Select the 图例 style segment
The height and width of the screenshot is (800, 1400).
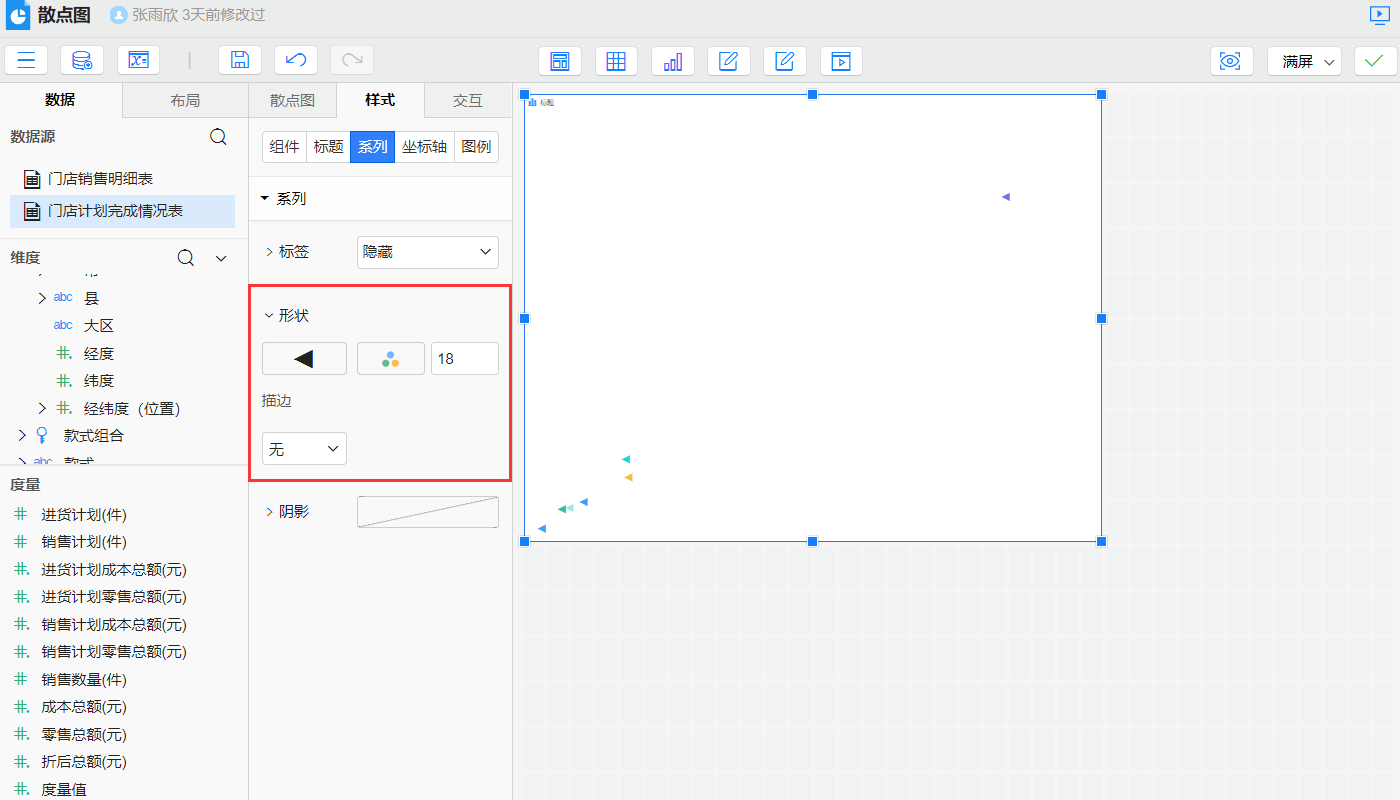pos(476,147)
